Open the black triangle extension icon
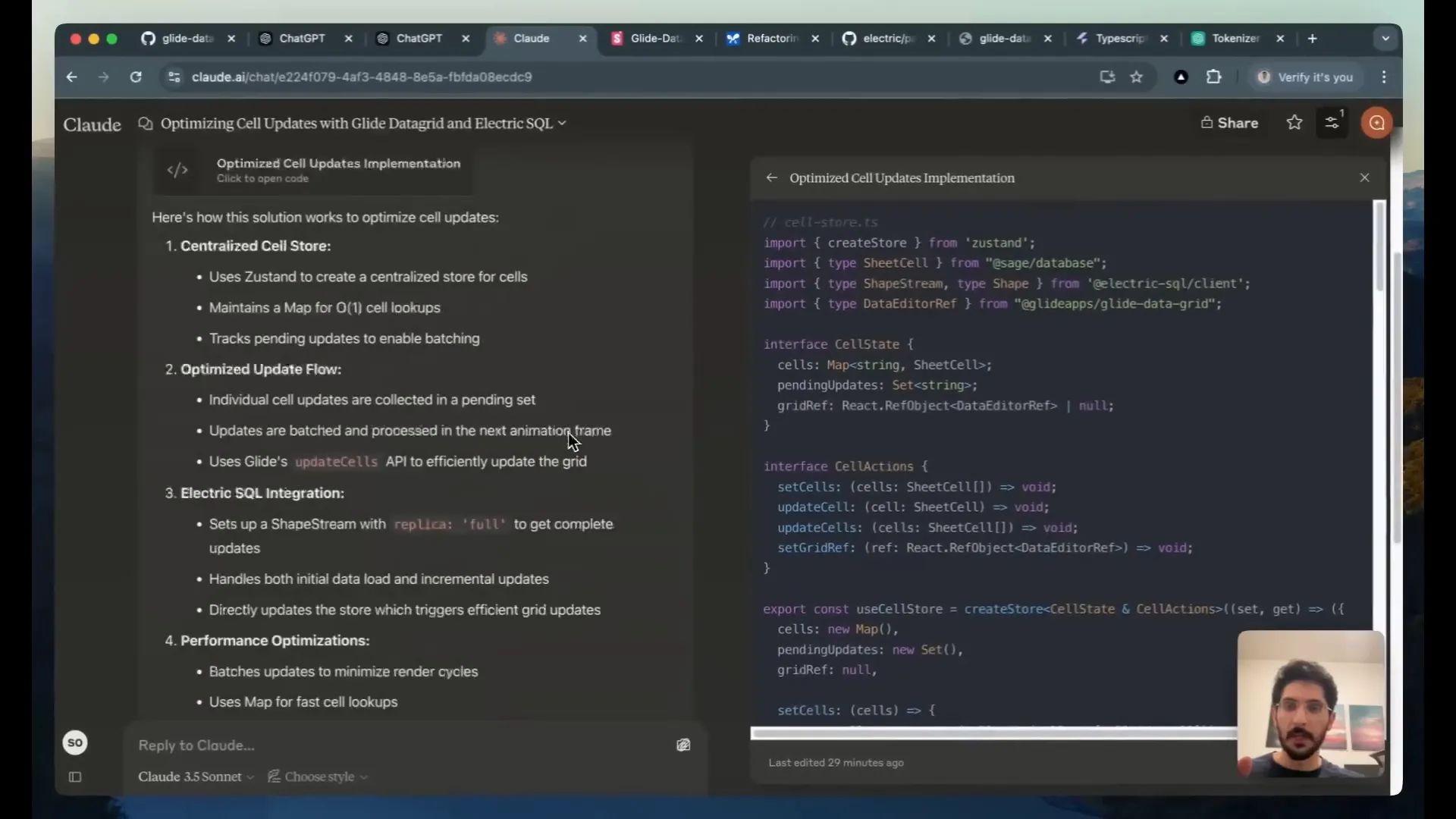The image size is (1456, 819). (x=1181, y=77)
